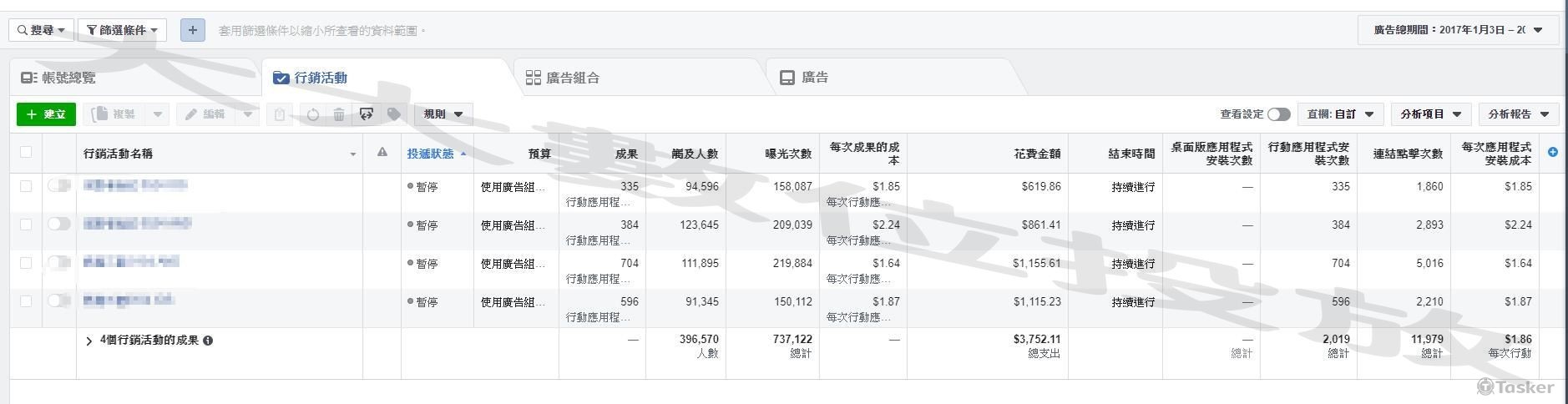Click the info icon beside 4個行銷活動的成果
Screen dimensions: 1568x404
208,341
